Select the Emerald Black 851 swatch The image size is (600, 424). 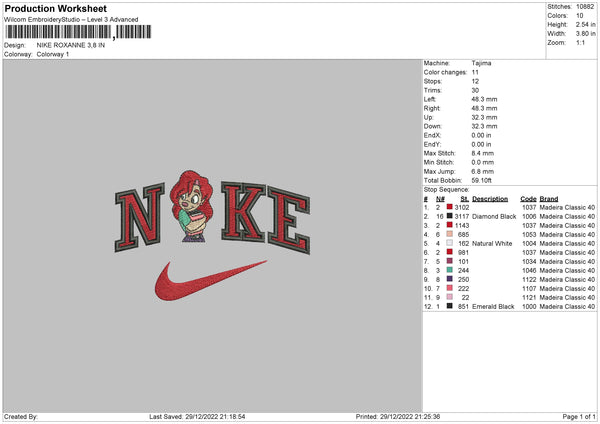[x=450, y=306]
